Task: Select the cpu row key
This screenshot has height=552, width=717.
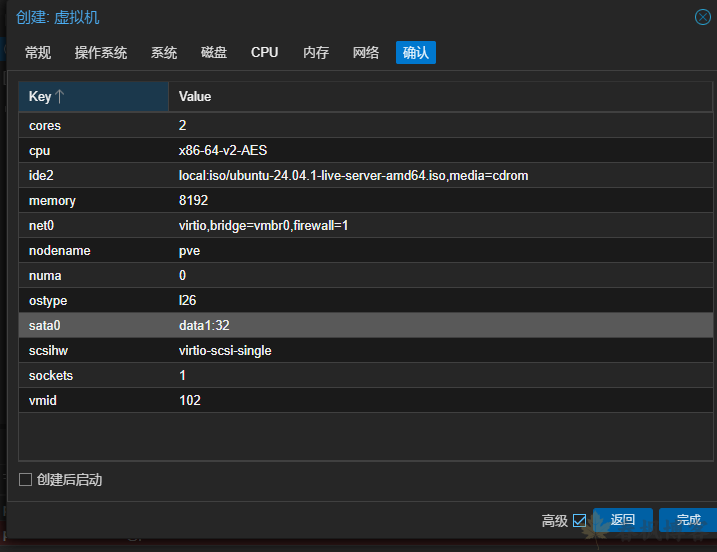Action: tap(39, 150)
